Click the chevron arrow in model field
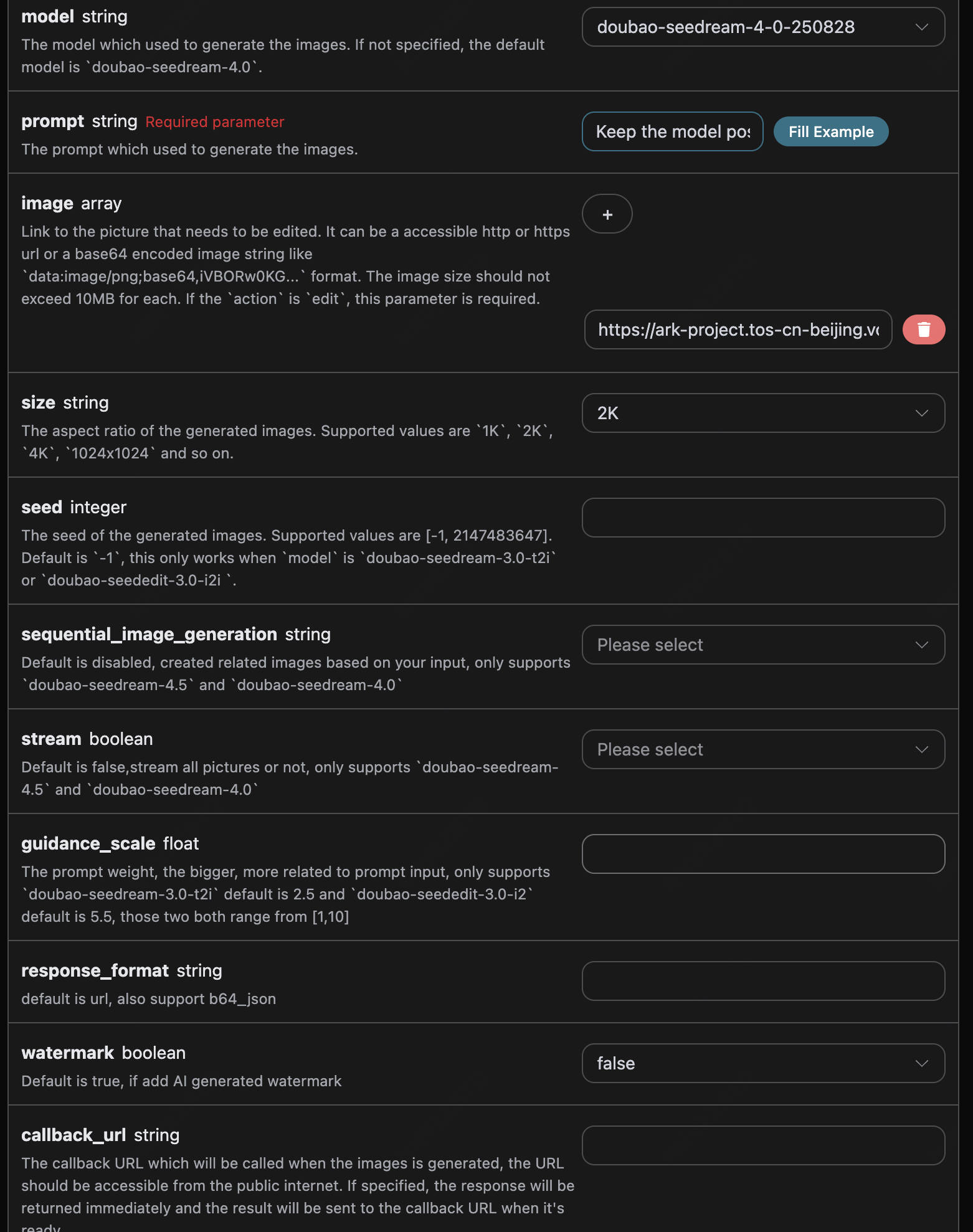The image size is (973, 1232). point(921,27)
